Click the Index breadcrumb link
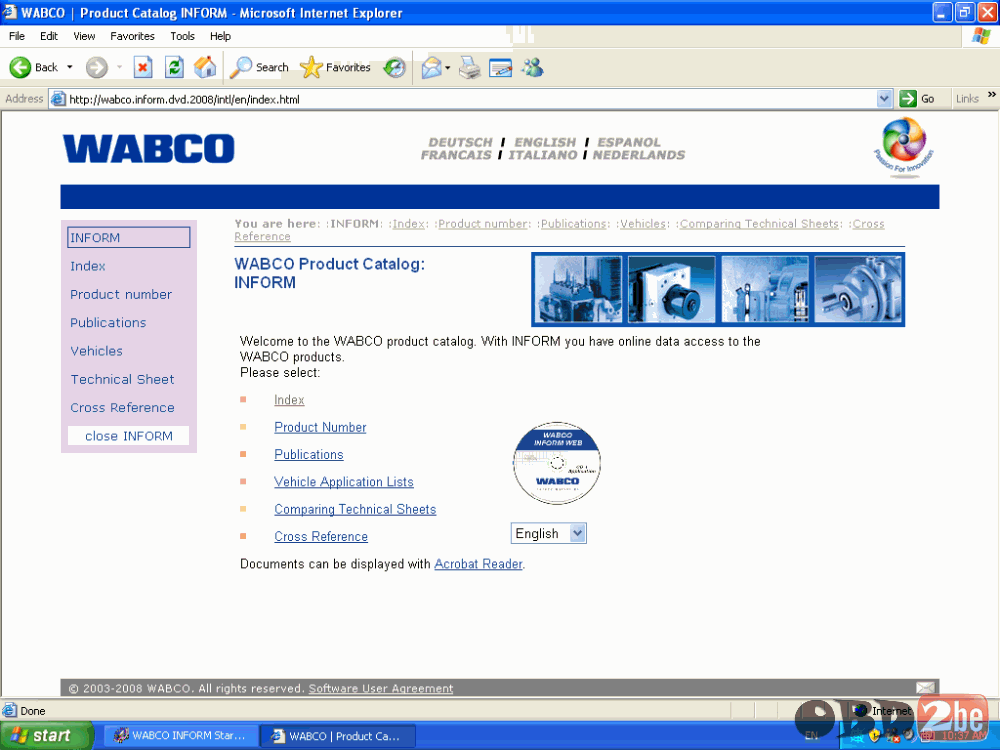Screen dimensions: 1000x750 (409, 224)
